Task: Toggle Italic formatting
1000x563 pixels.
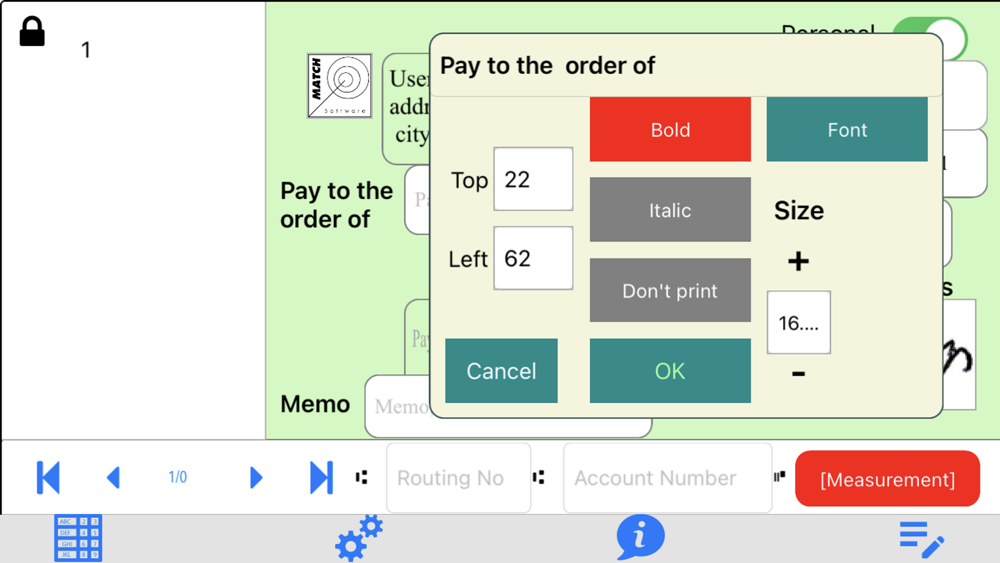Action: point(670,210)
